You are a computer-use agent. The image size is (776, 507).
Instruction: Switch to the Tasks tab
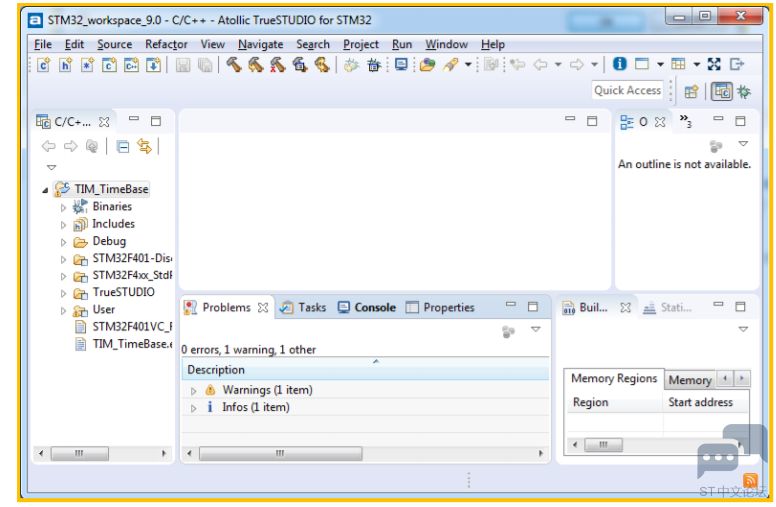pos(303,307)
